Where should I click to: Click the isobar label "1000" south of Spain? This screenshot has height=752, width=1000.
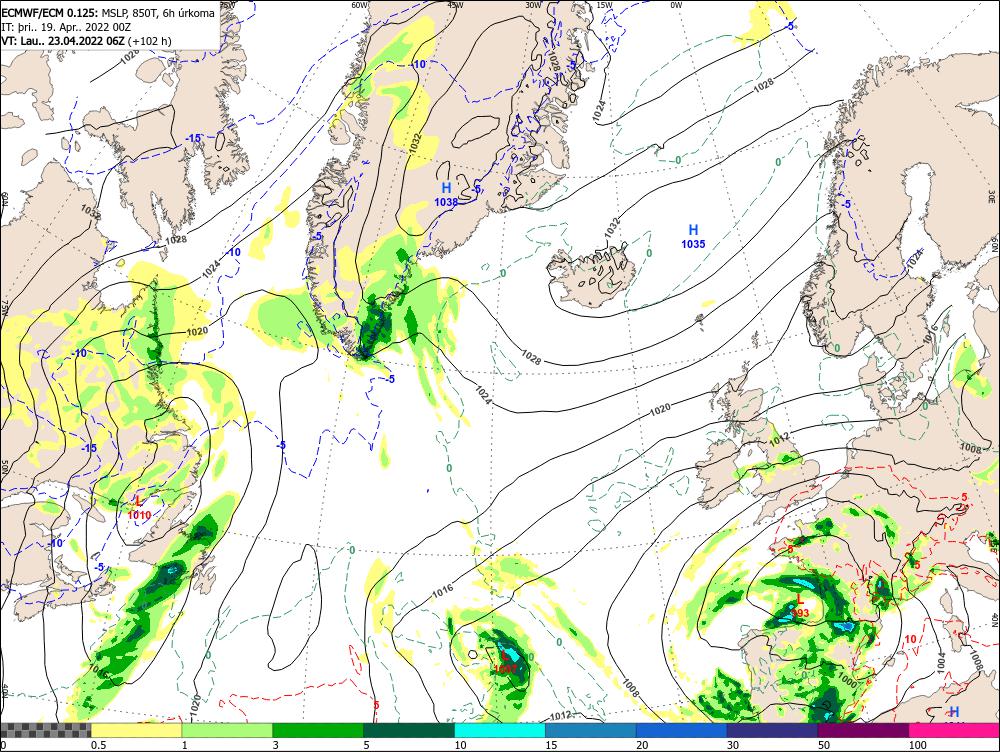pyautogui.click(x=848, y=681)
